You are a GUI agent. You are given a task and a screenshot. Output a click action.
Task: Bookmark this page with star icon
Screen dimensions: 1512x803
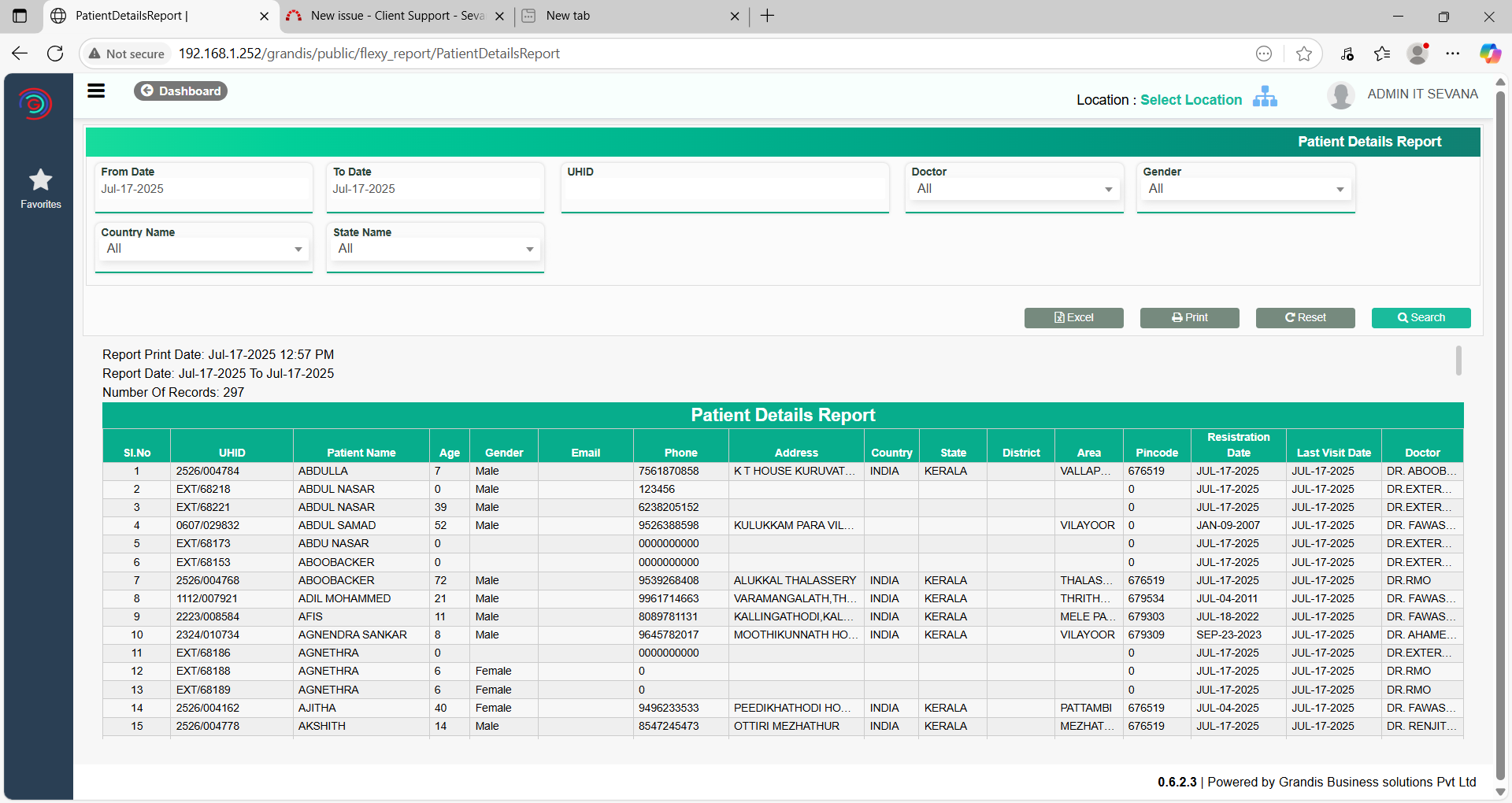coord(1304,54)
